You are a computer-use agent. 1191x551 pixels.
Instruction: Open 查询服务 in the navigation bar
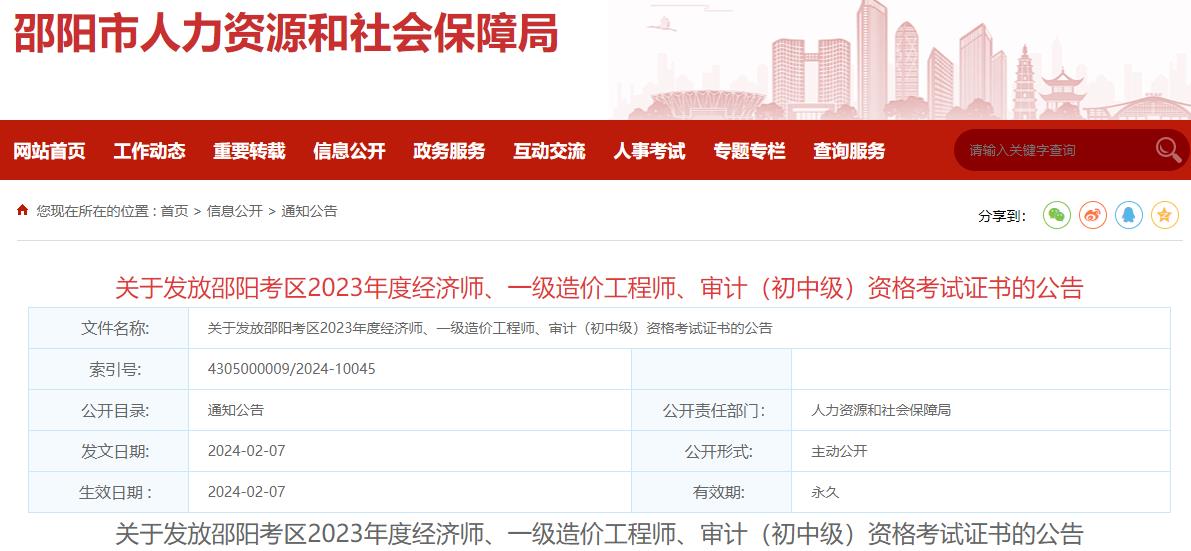click(x=849, y=151)
